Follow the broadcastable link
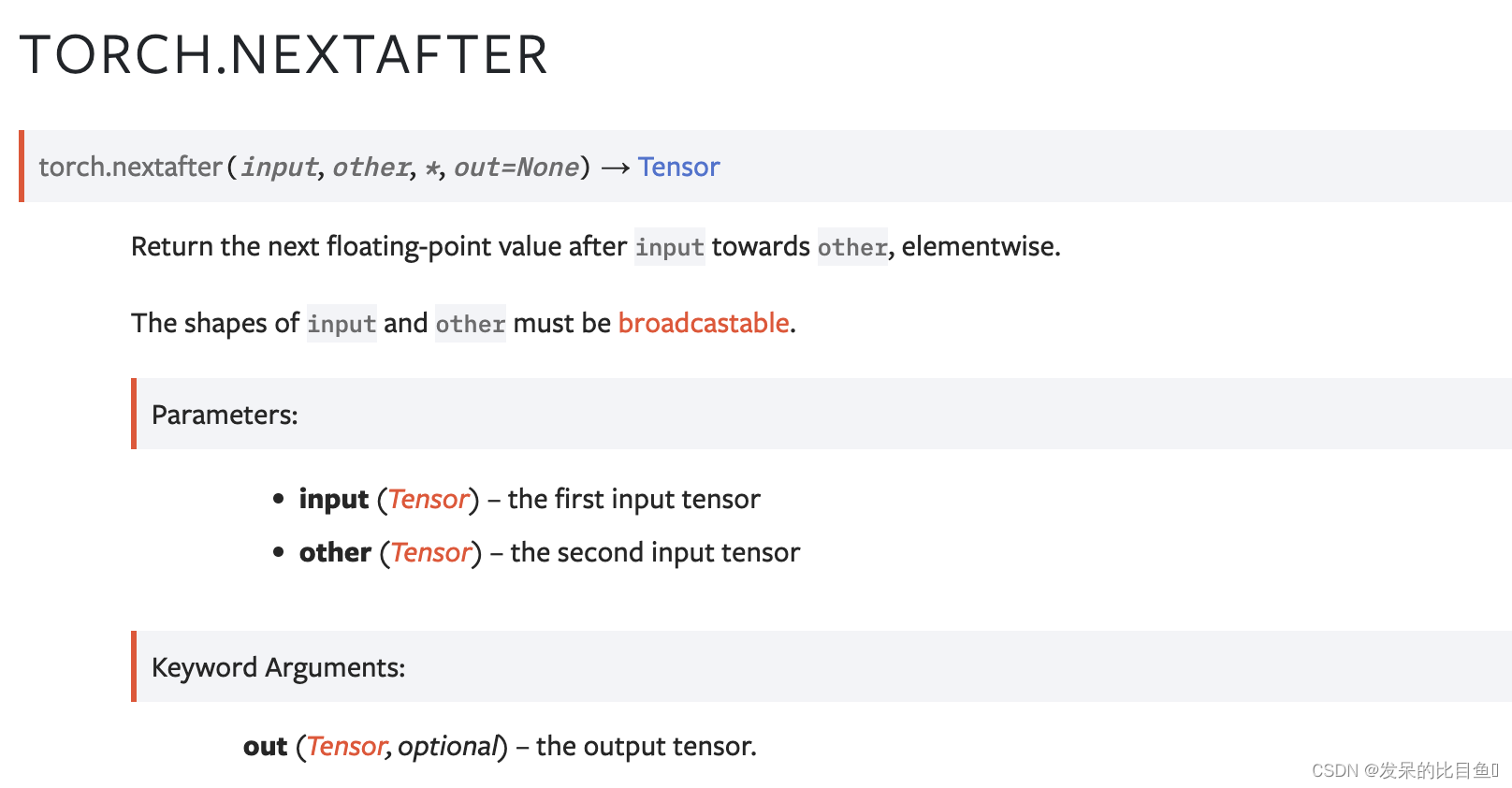Image resolution: width=1512 pixels, height=788 pixels. pyautogui.click(x=704, y=323)
